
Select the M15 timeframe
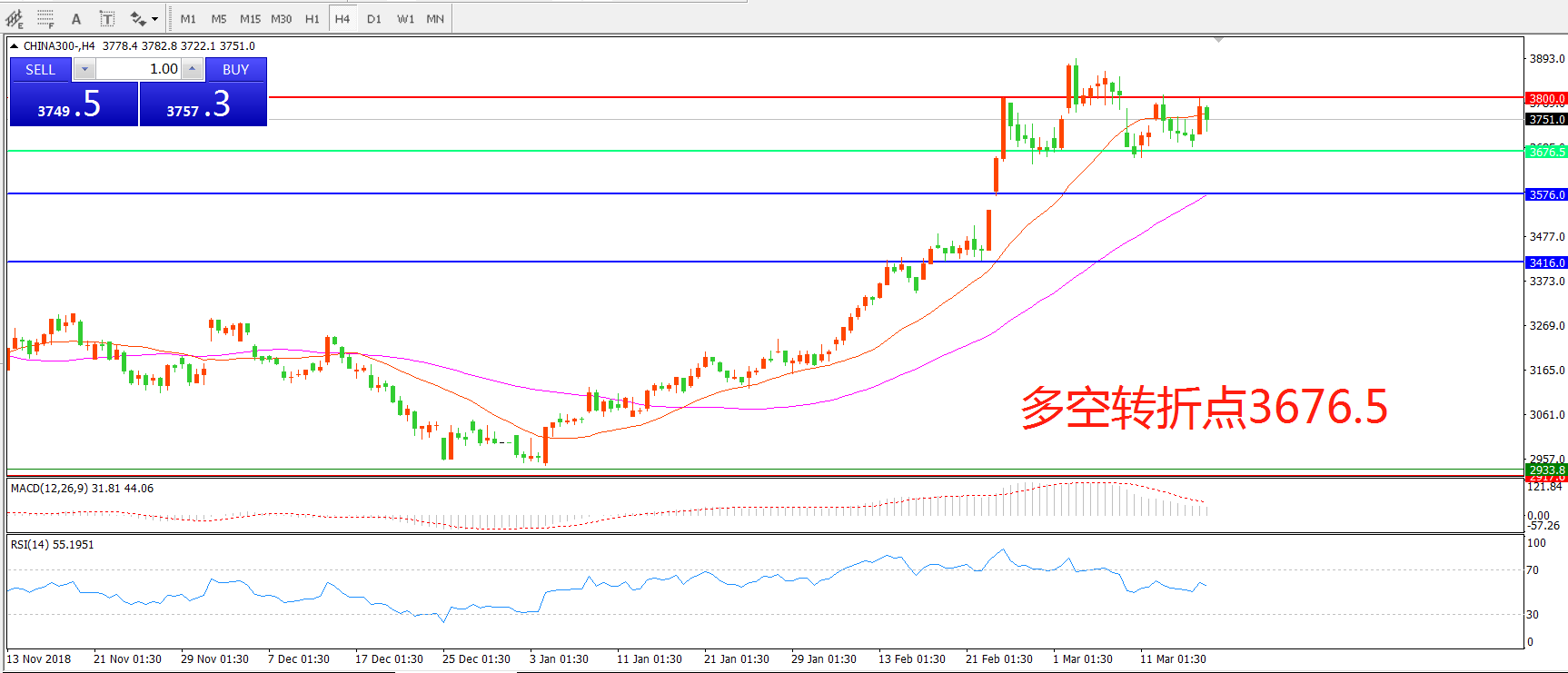250,18
